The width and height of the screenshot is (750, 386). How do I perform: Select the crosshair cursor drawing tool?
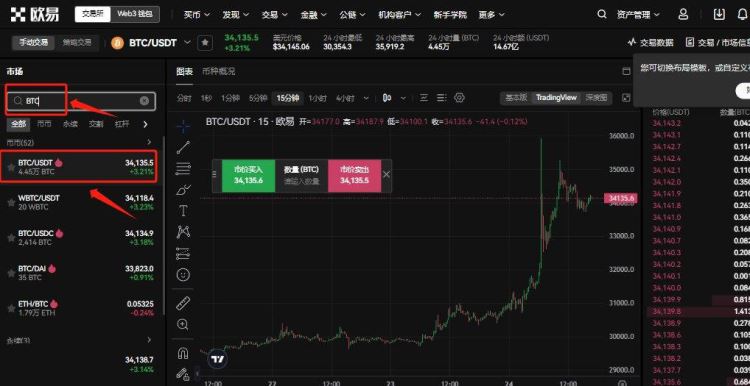point(183,126)
